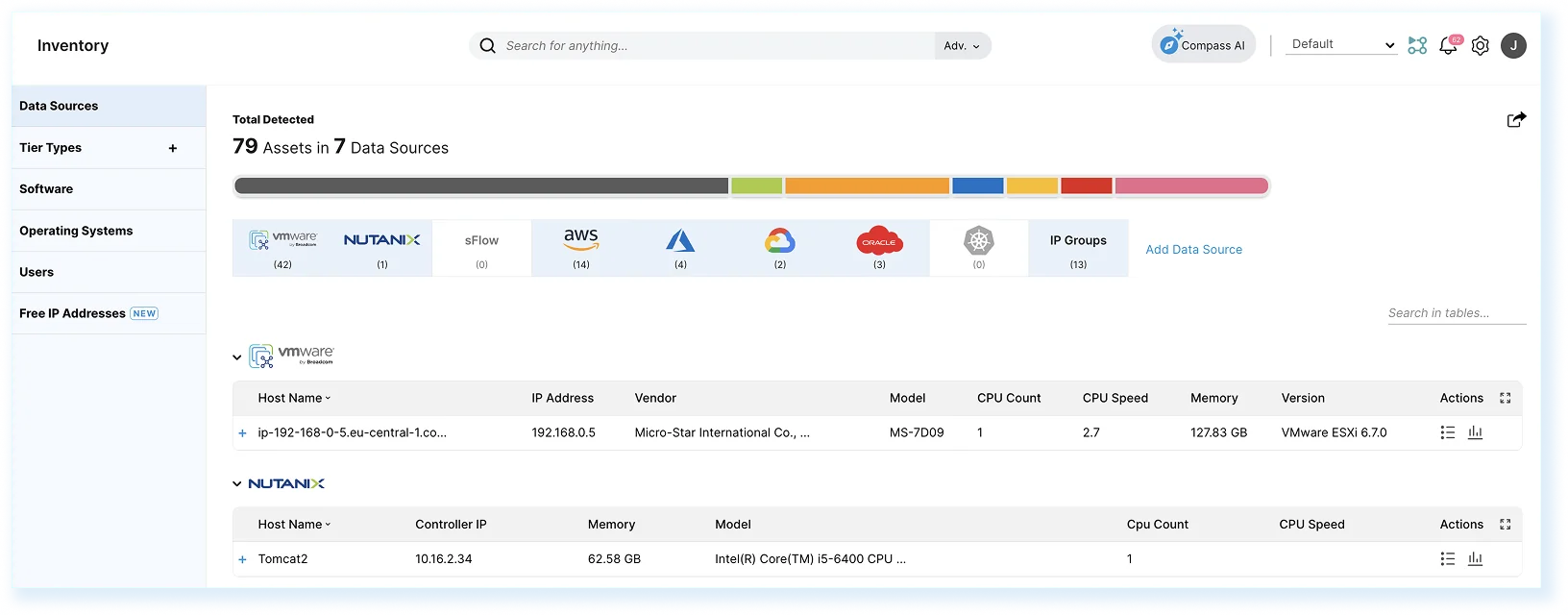Collapse the Nutanix table section
1568x615 pixels.
[237, 484]
